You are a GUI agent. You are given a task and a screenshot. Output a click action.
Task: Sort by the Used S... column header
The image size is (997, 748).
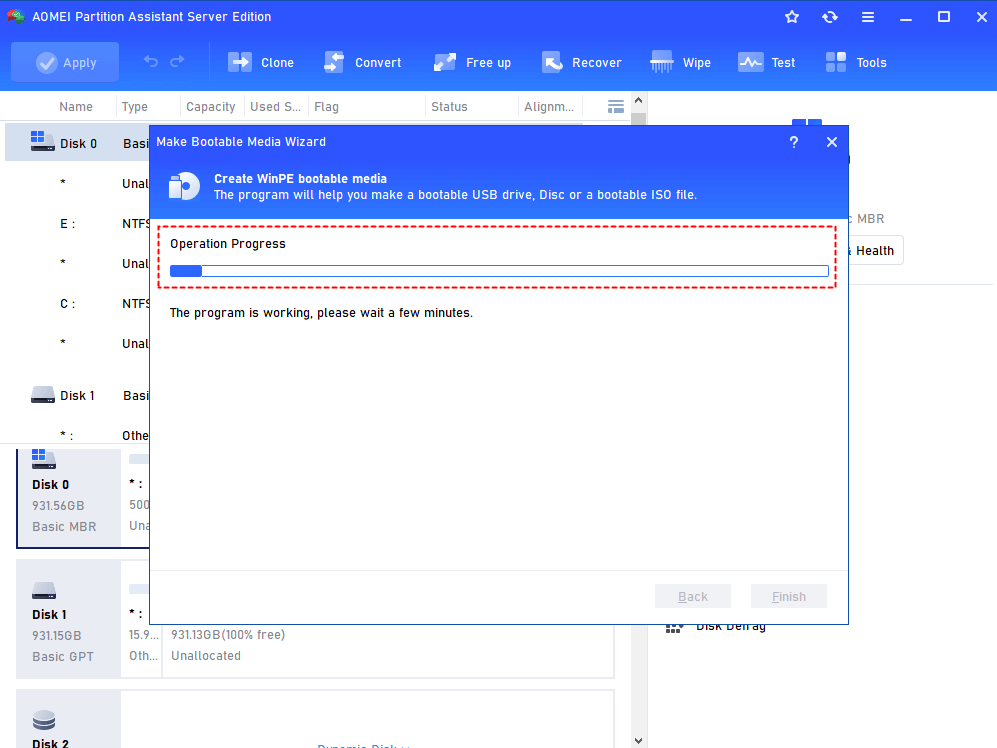pyautogui.click(x=275, y=107)
